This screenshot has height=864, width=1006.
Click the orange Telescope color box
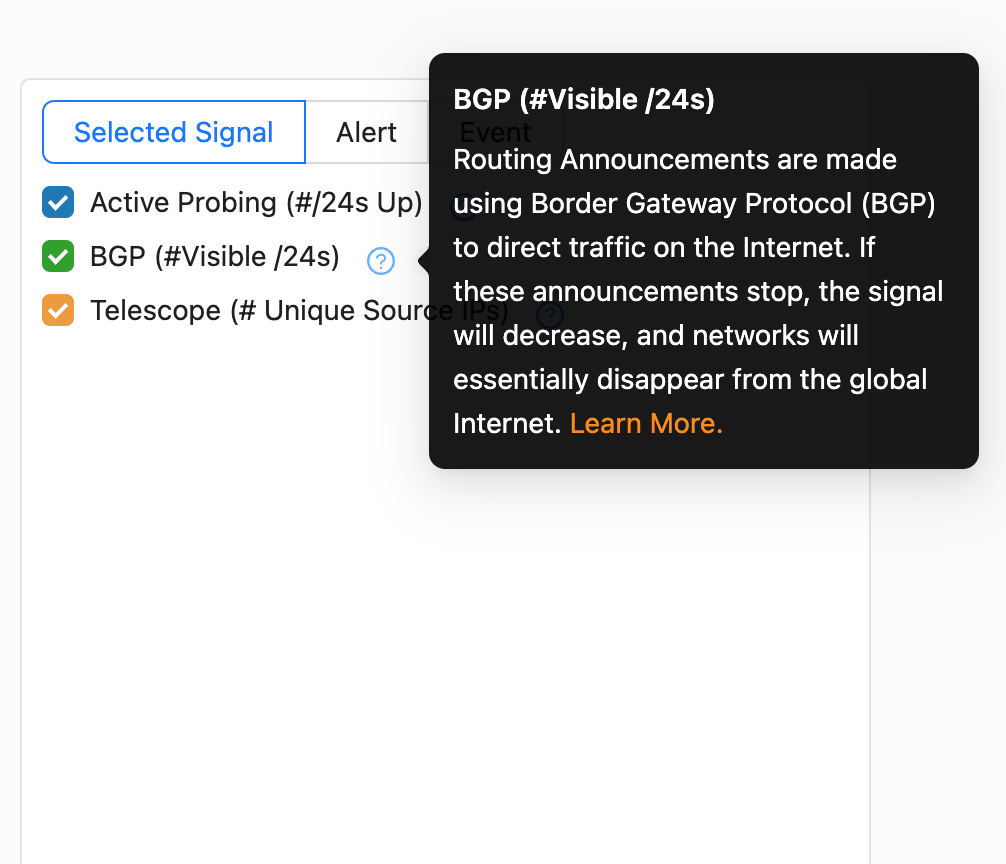(x=58, y=311)
